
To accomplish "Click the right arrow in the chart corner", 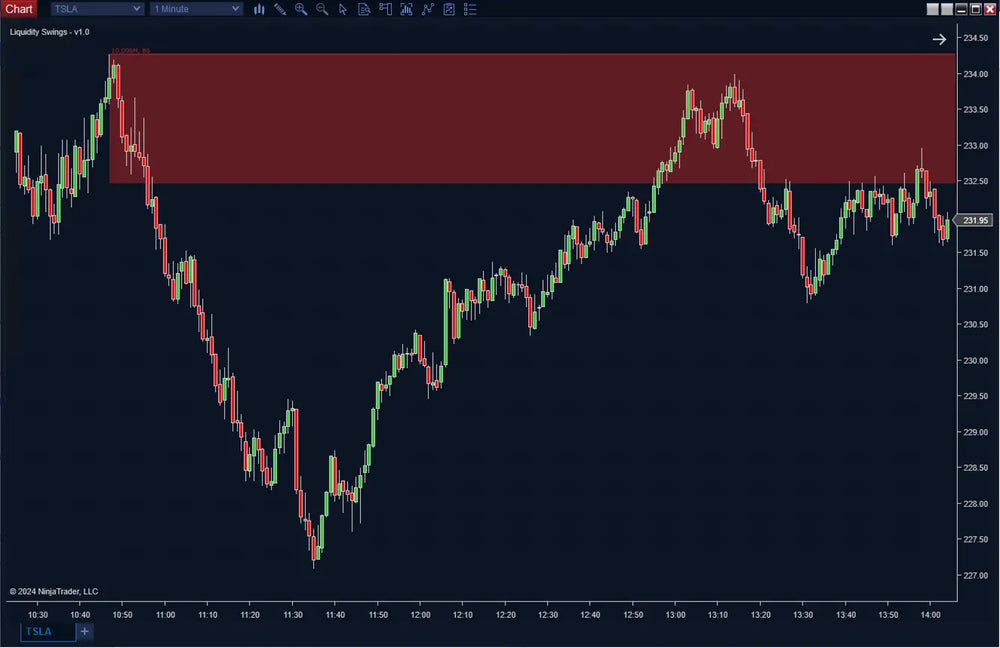I will click(x=939, y=39).
